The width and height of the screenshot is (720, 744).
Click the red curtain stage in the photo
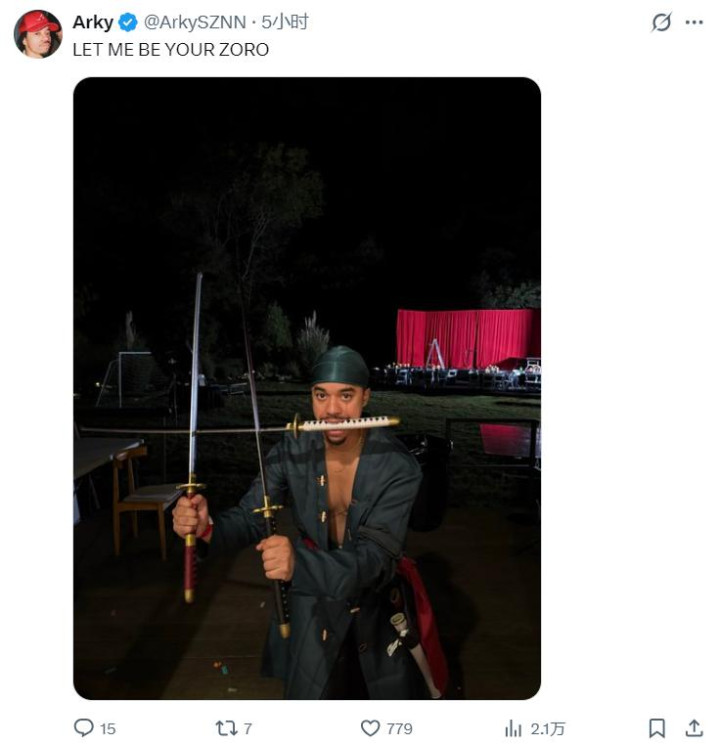click(x=467, y=337)
